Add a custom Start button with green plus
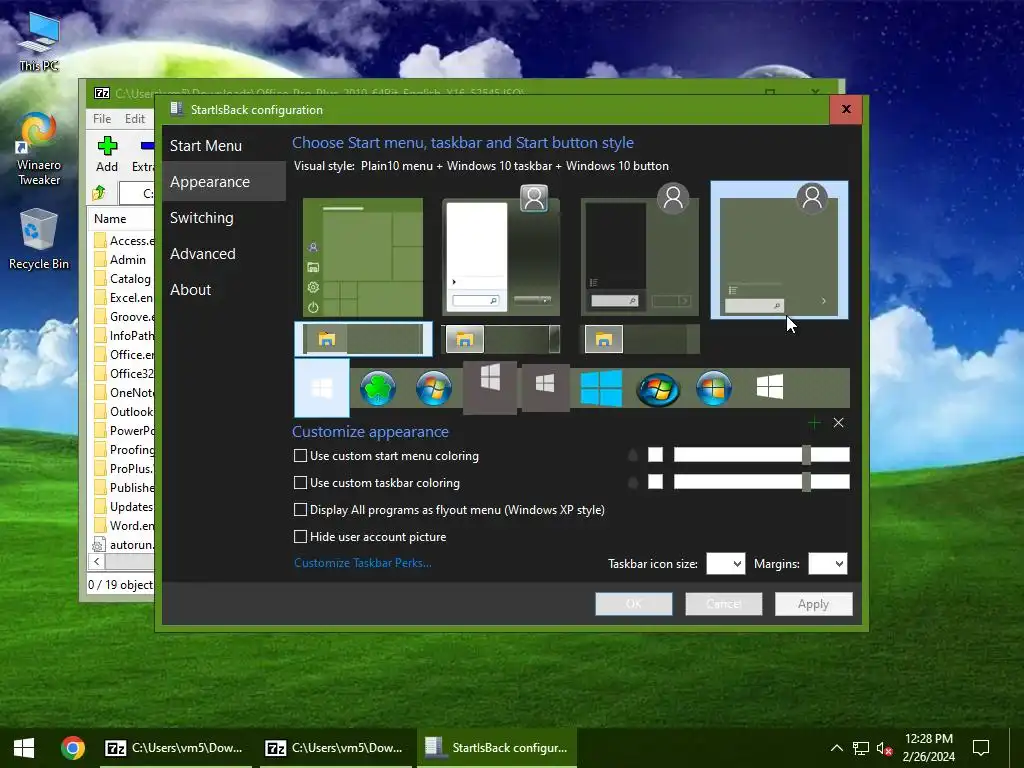The width and height of the screenshot is (1024, 768). pyautogui.click(x=814, y=423)
